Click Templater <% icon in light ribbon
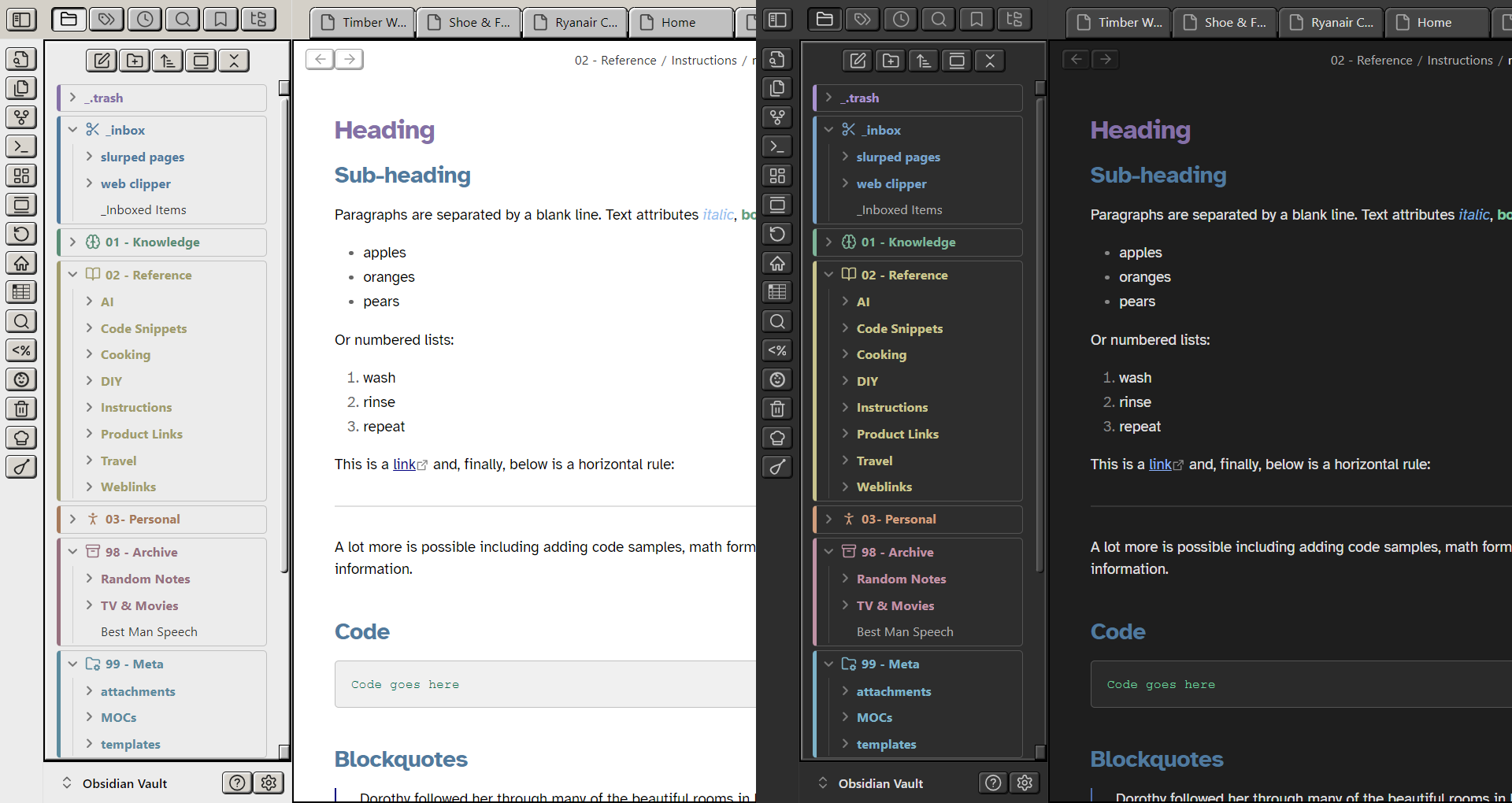This screenshot has height=803, width=1512. coord(21,350)
